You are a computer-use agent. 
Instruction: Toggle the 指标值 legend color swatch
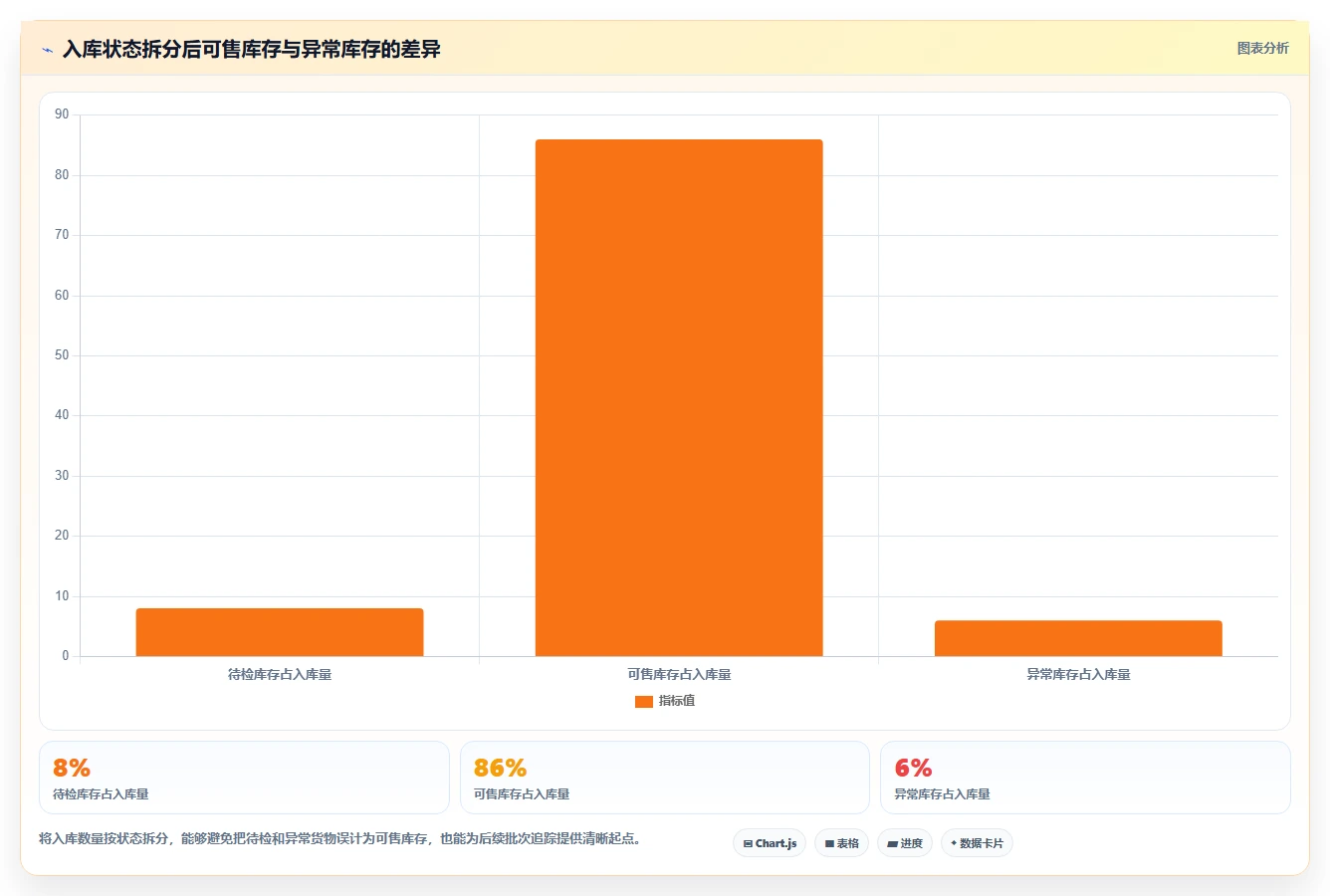tap(644, 702)
